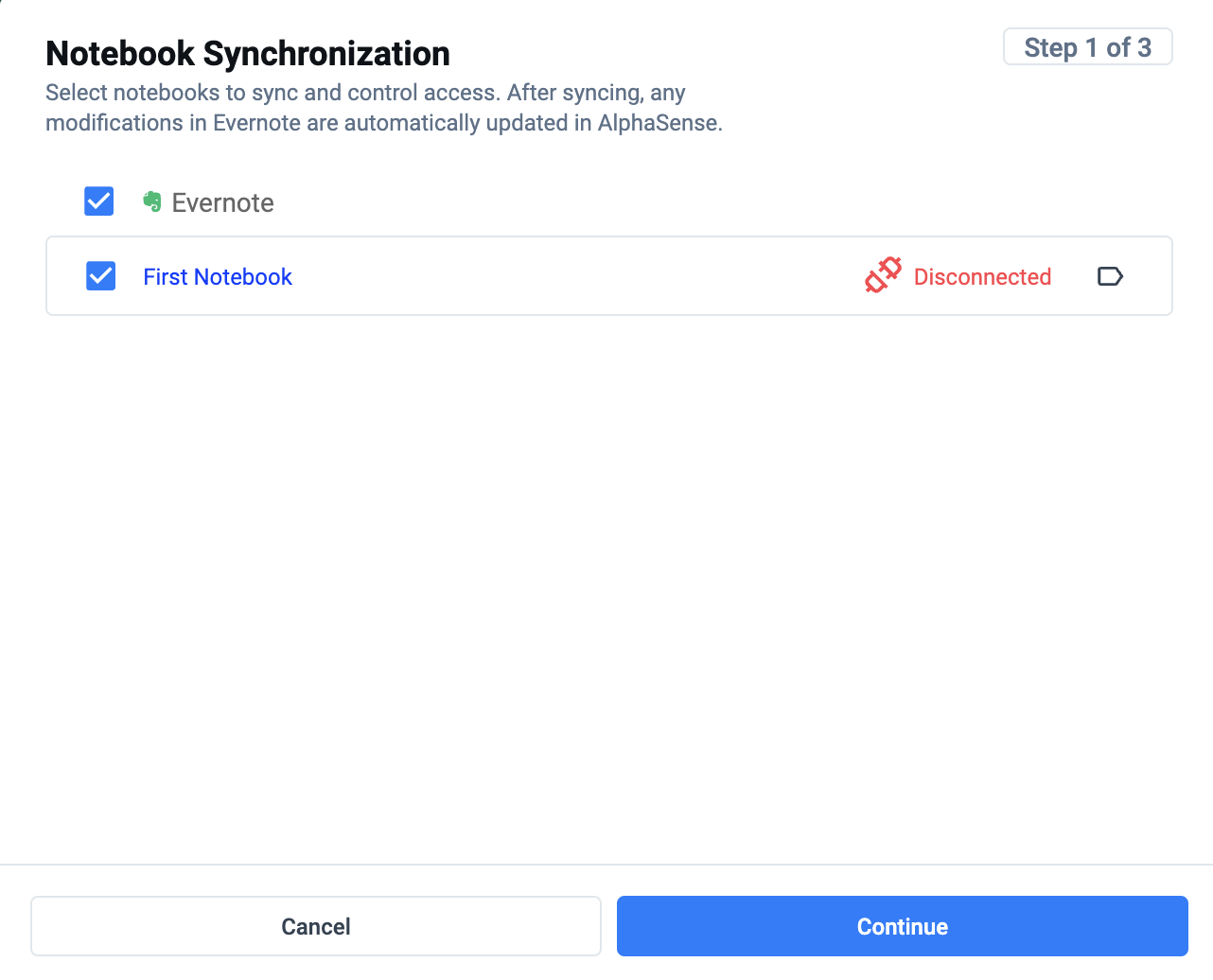
Task: Click the word 'Notebook' in the dialog title
Action: tap(120, 54)
